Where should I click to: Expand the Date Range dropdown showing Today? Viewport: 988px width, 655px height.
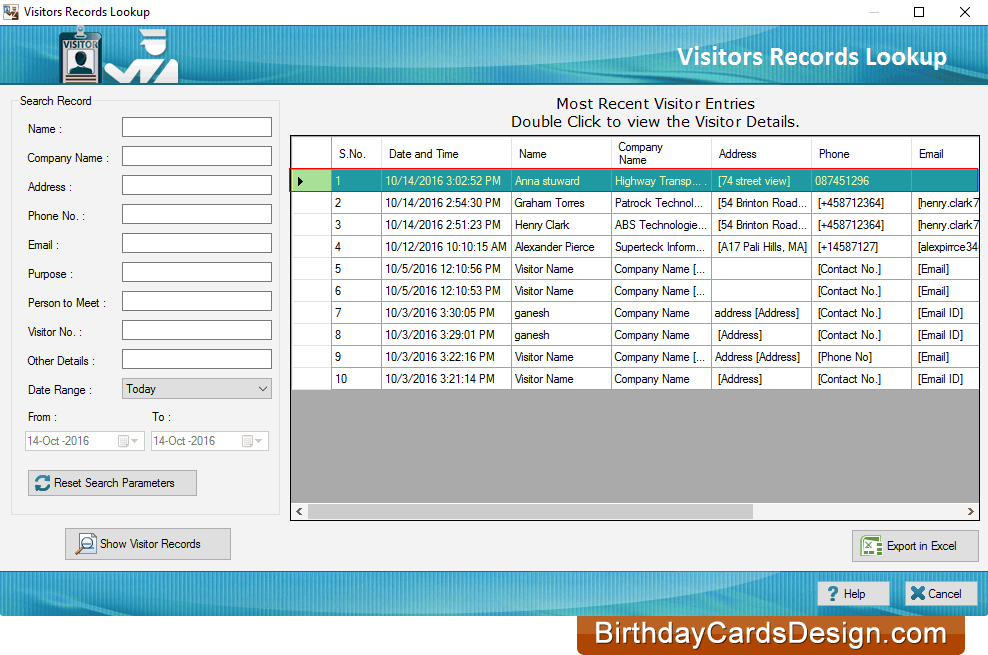pyautogui.click(x=263, y=389)
